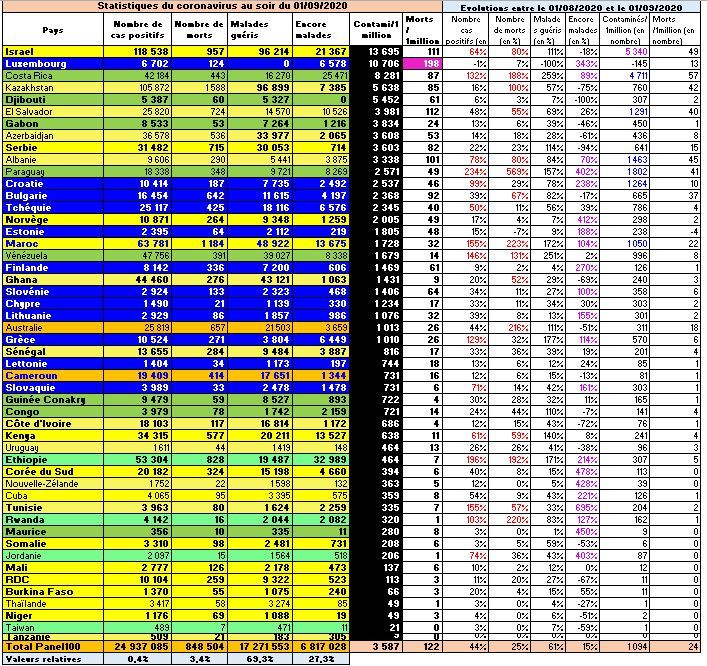The image size is (707, 666).
Task: Select the Slovaquie cell
Action: point(53,388)
